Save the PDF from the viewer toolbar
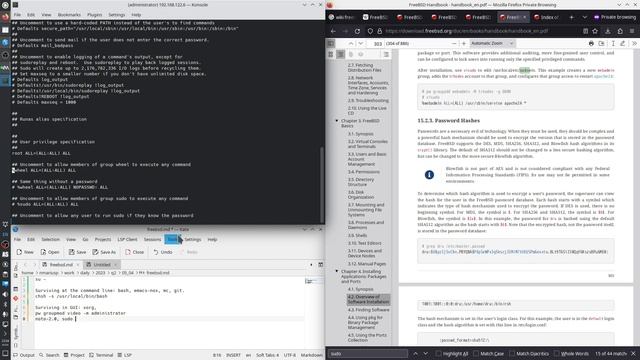Viewport: 640px width, 360px height. click(601, 43)
